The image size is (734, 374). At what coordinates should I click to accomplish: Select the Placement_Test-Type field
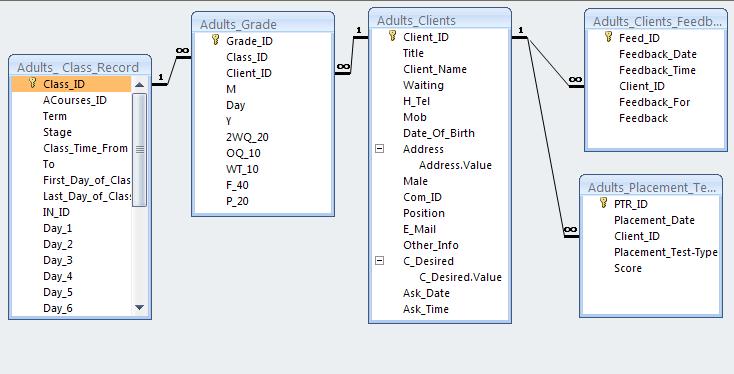(665, 252)
